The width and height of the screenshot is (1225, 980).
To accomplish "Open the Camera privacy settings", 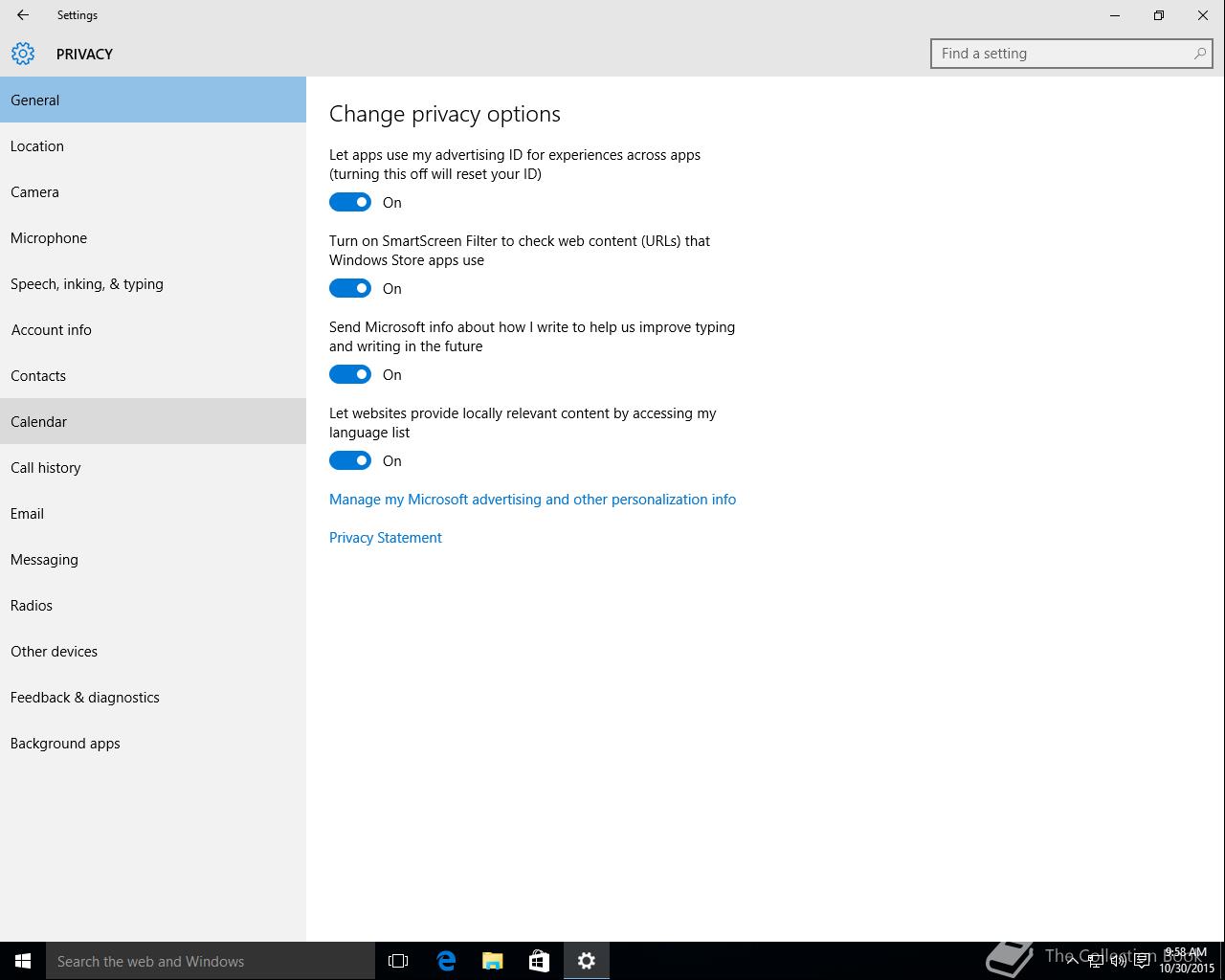I will click(153, 191).
